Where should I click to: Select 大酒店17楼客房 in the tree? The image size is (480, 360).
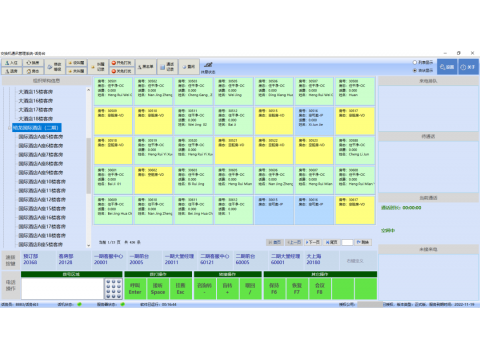(x=36, y=110)
